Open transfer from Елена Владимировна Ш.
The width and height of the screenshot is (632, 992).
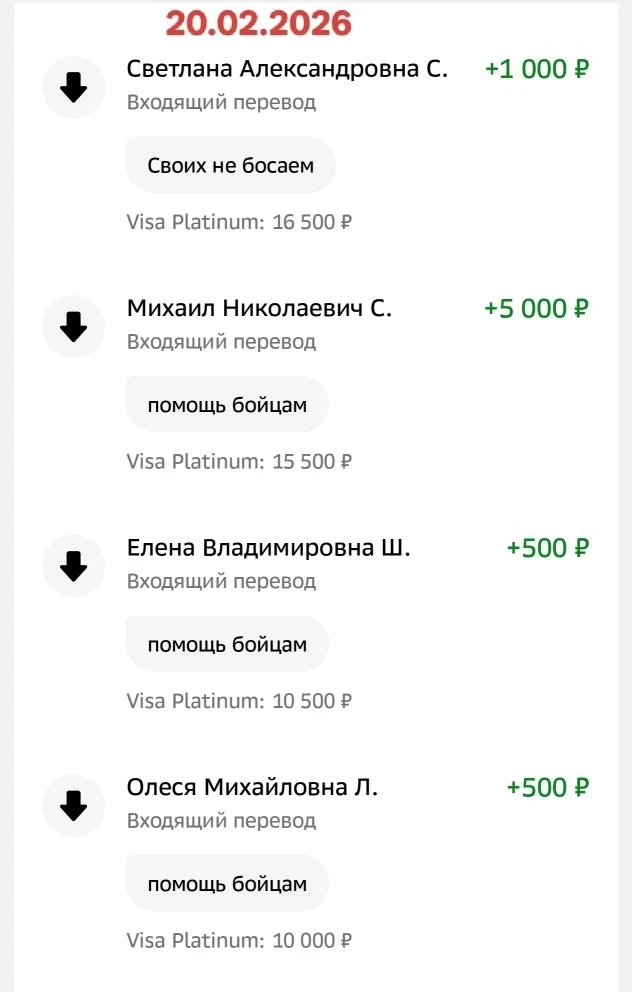(268, 548)
